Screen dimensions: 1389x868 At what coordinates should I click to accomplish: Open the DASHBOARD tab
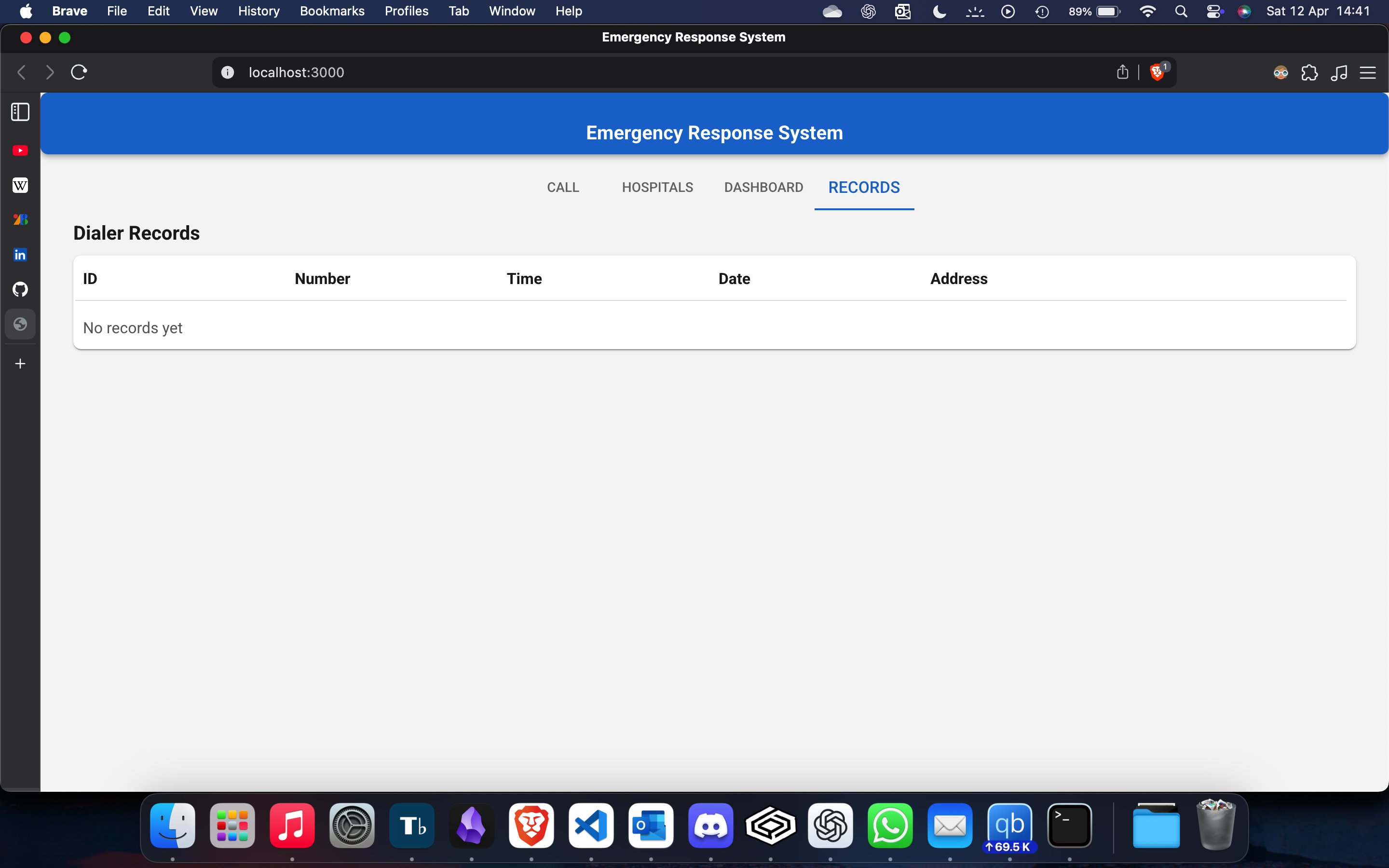pos(763,188)
